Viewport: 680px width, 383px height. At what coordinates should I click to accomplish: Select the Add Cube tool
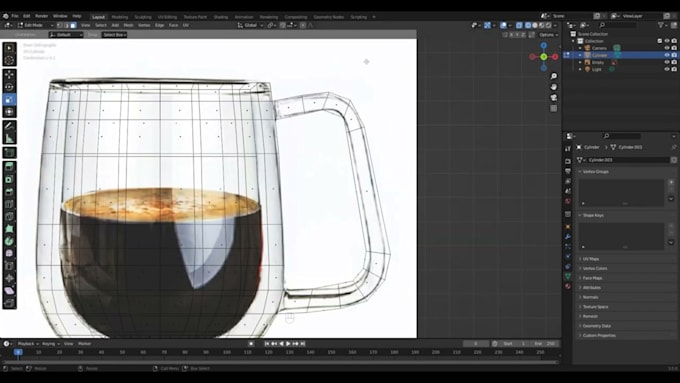(9, 153)
